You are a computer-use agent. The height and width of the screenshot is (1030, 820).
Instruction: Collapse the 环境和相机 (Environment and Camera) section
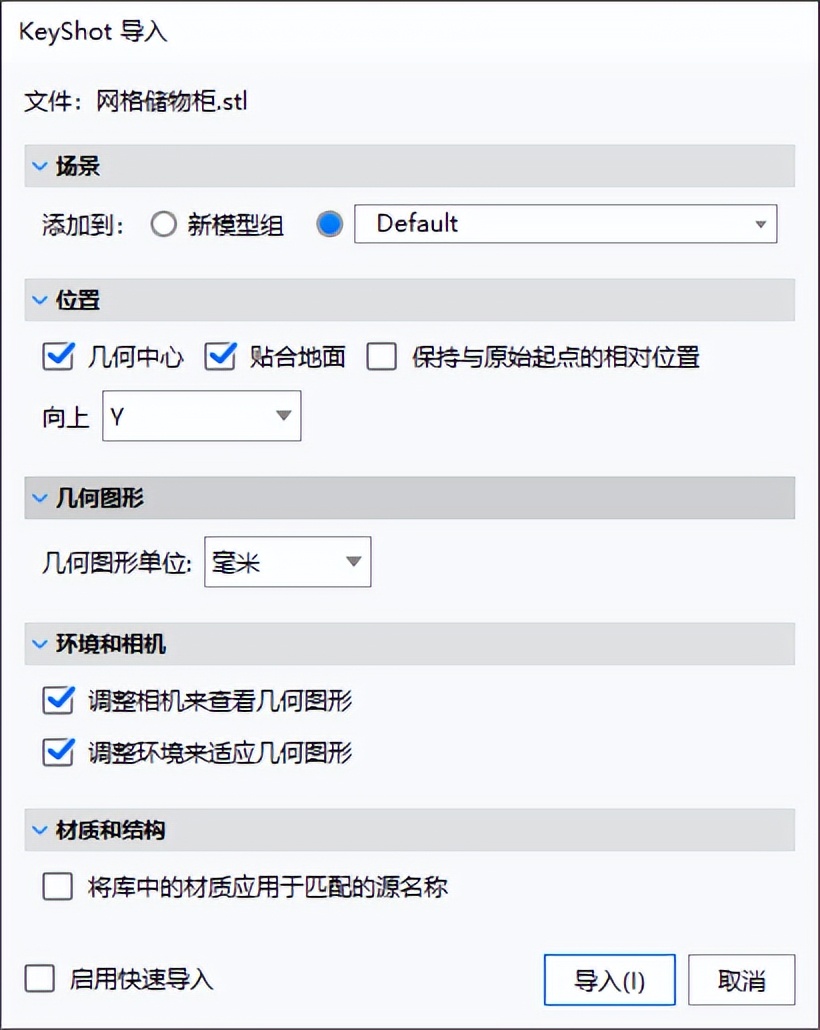tap(39, 644)
